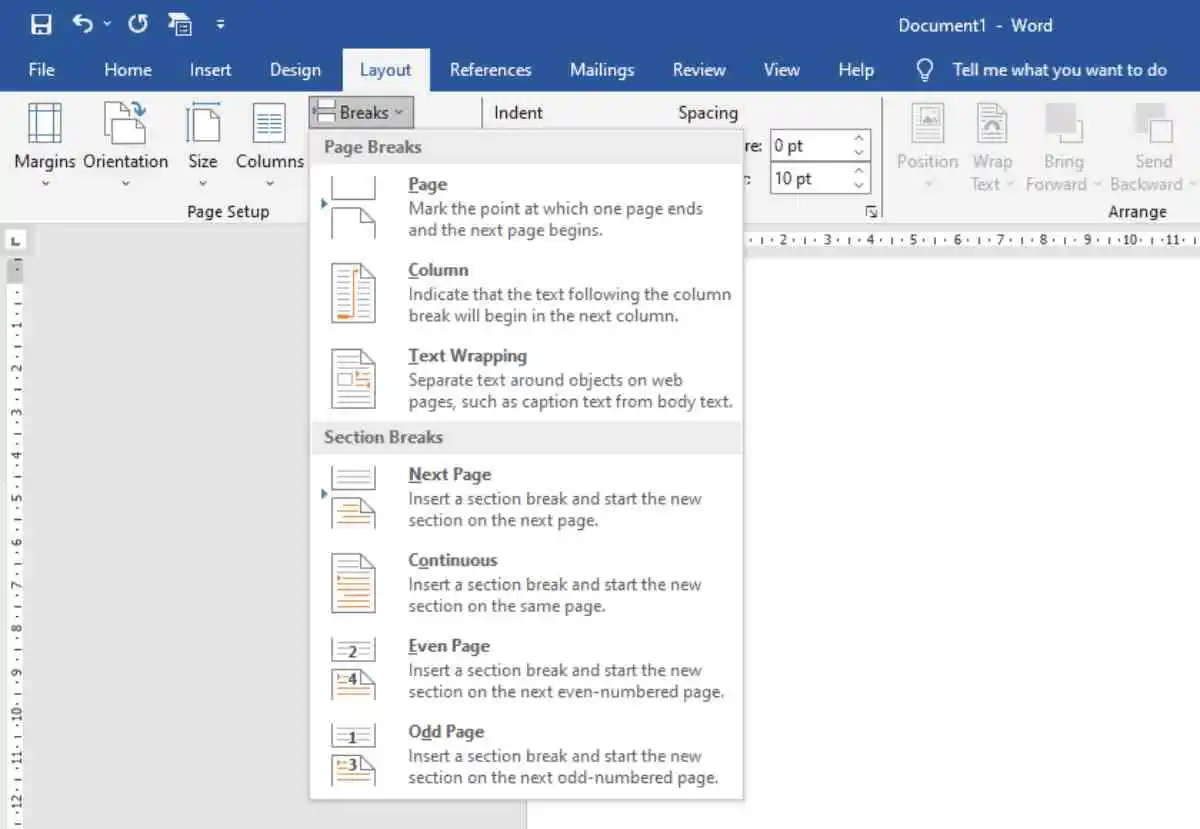Open the File tab

pos(41,69)
